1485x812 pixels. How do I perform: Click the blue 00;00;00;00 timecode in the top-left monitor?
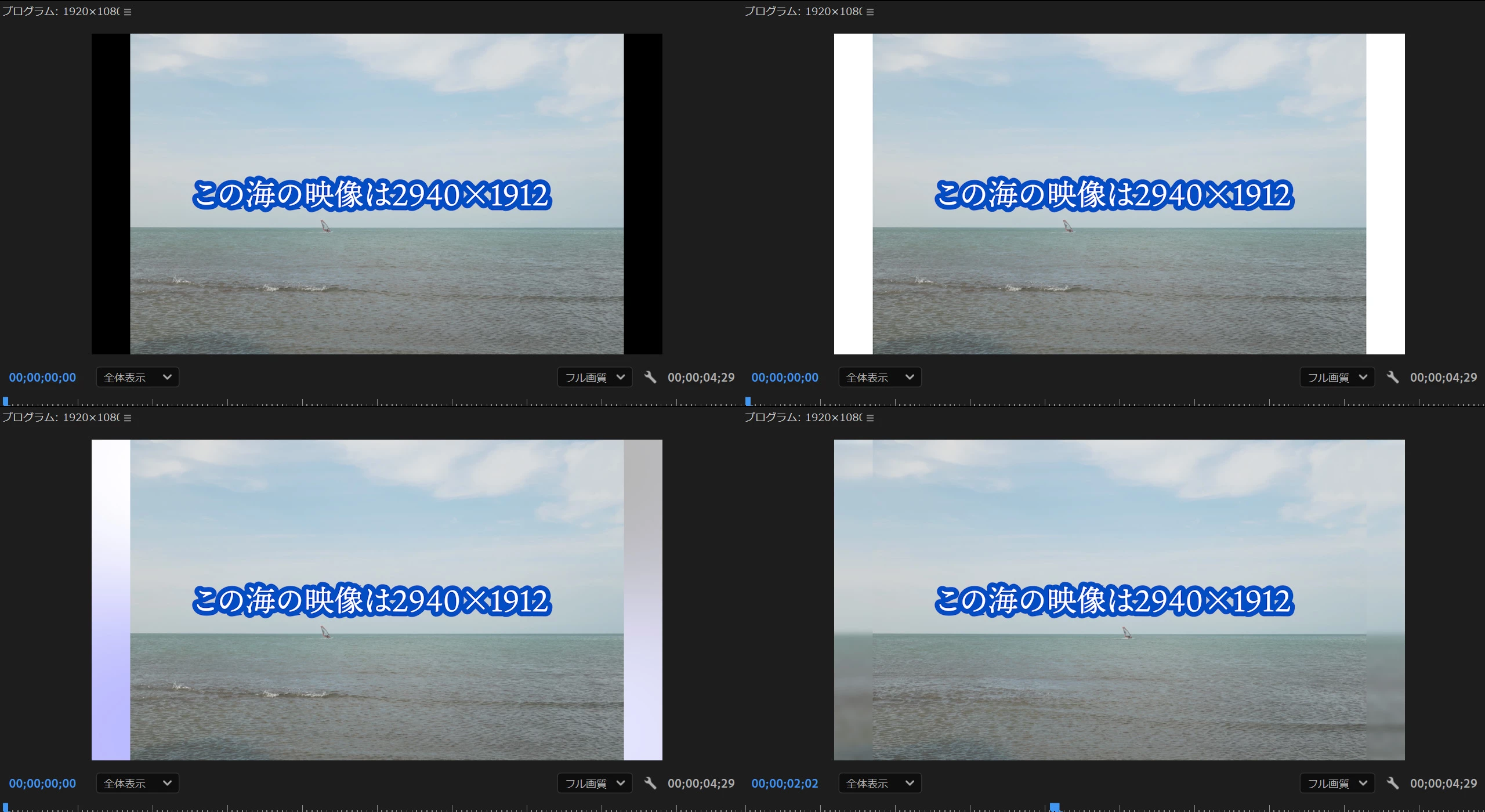click(42, 378)
